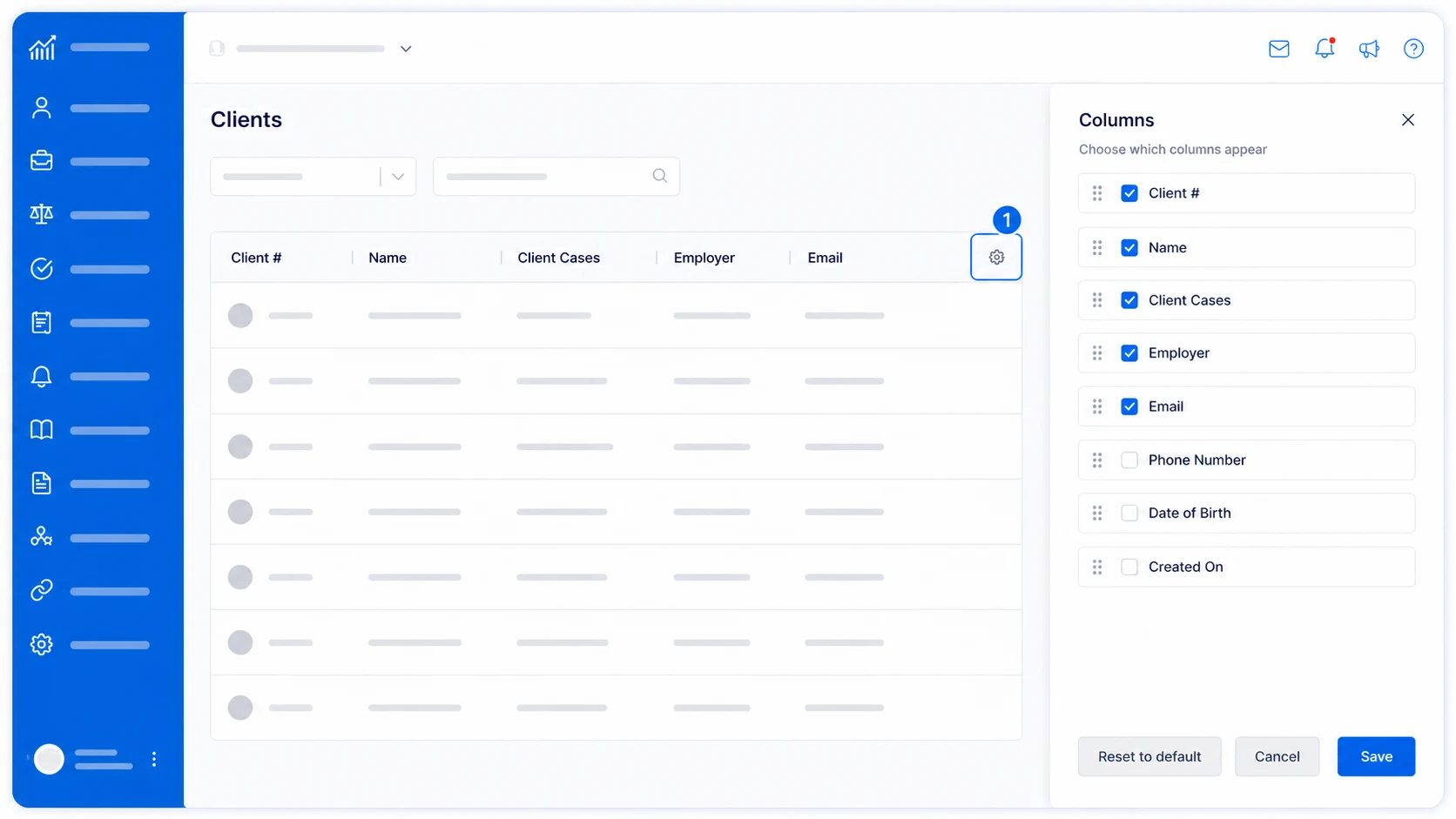Grab the drag handle for Client #
This screenshot has height=819, width=1456.
click(1097, 193)
